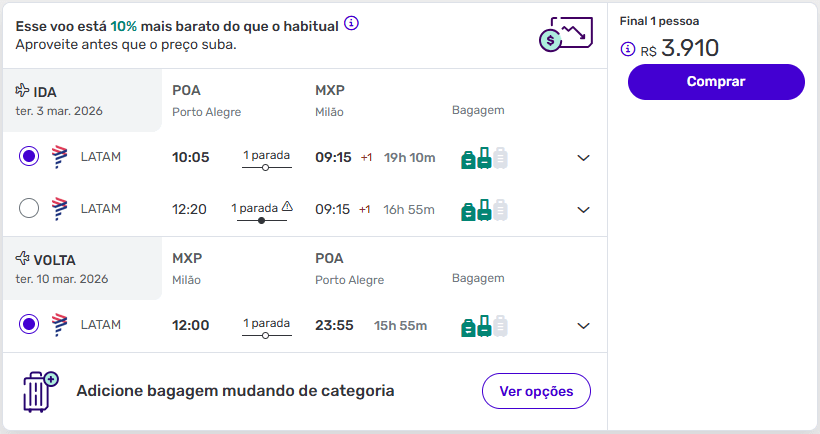Click baggage icons on 10:05 LATAM flight
The width and height of the screenshot is (820, 434).
(484, 158)
